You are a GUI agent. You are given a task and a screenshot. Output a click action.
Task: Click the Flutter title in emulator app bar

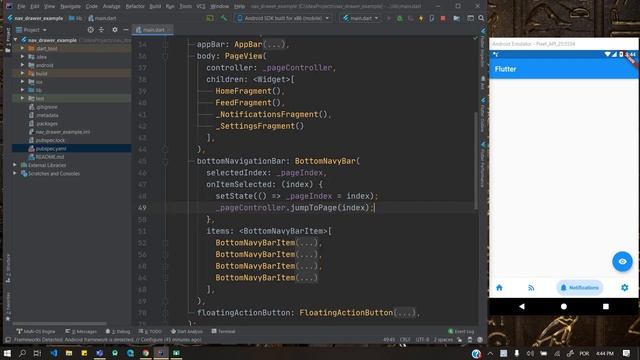tap(505, 69)
